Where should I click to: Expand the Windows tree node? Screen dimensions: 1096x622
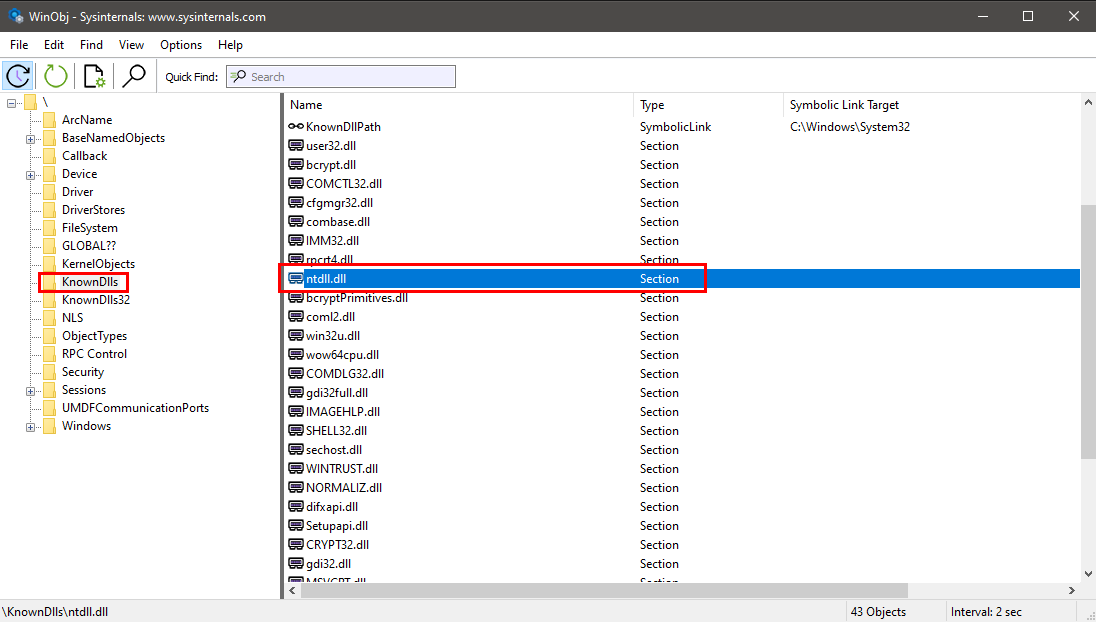coord(30,427)
